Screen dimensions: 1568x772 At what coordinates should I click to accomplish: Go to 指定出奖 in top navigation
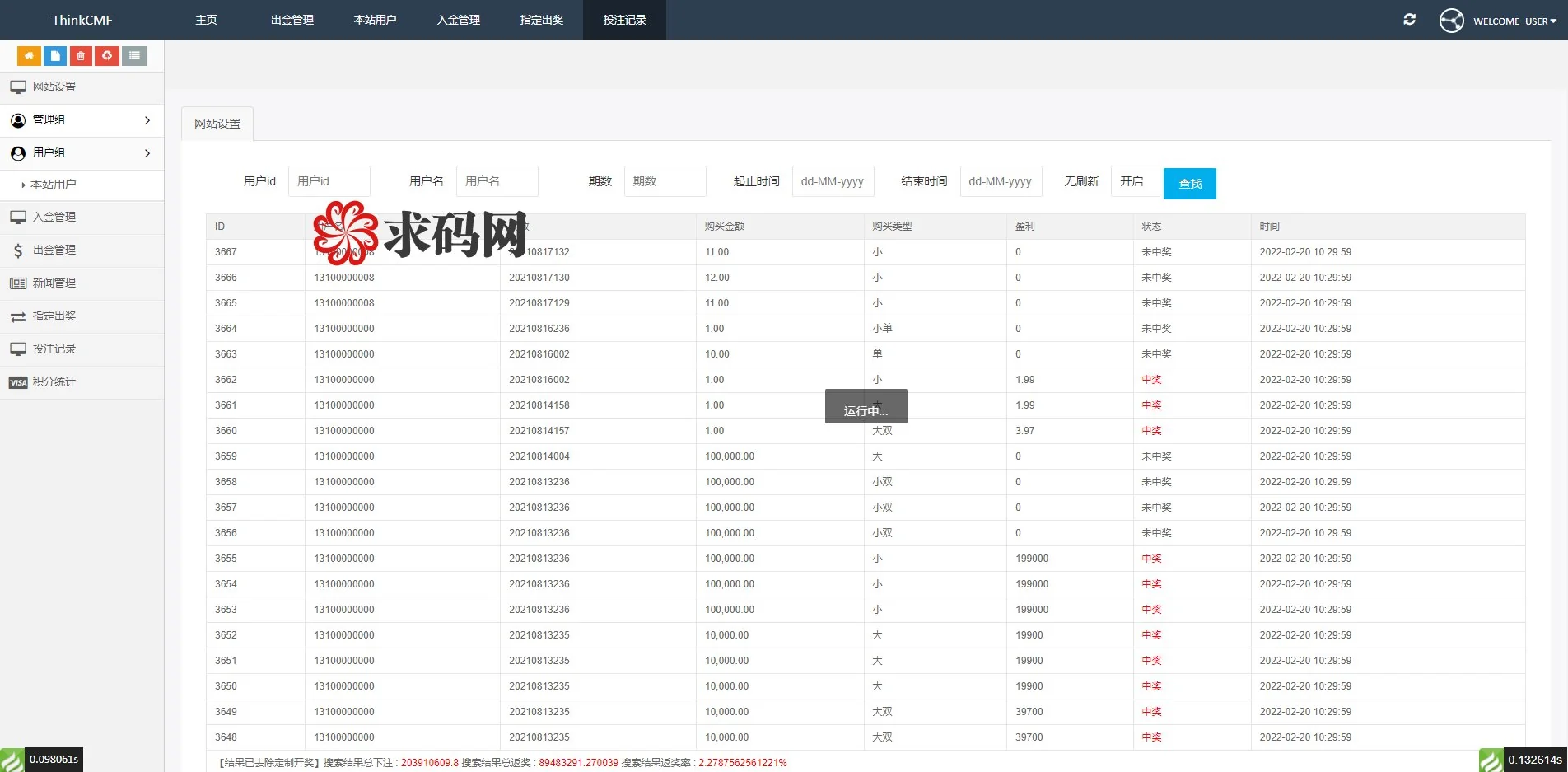541,20
